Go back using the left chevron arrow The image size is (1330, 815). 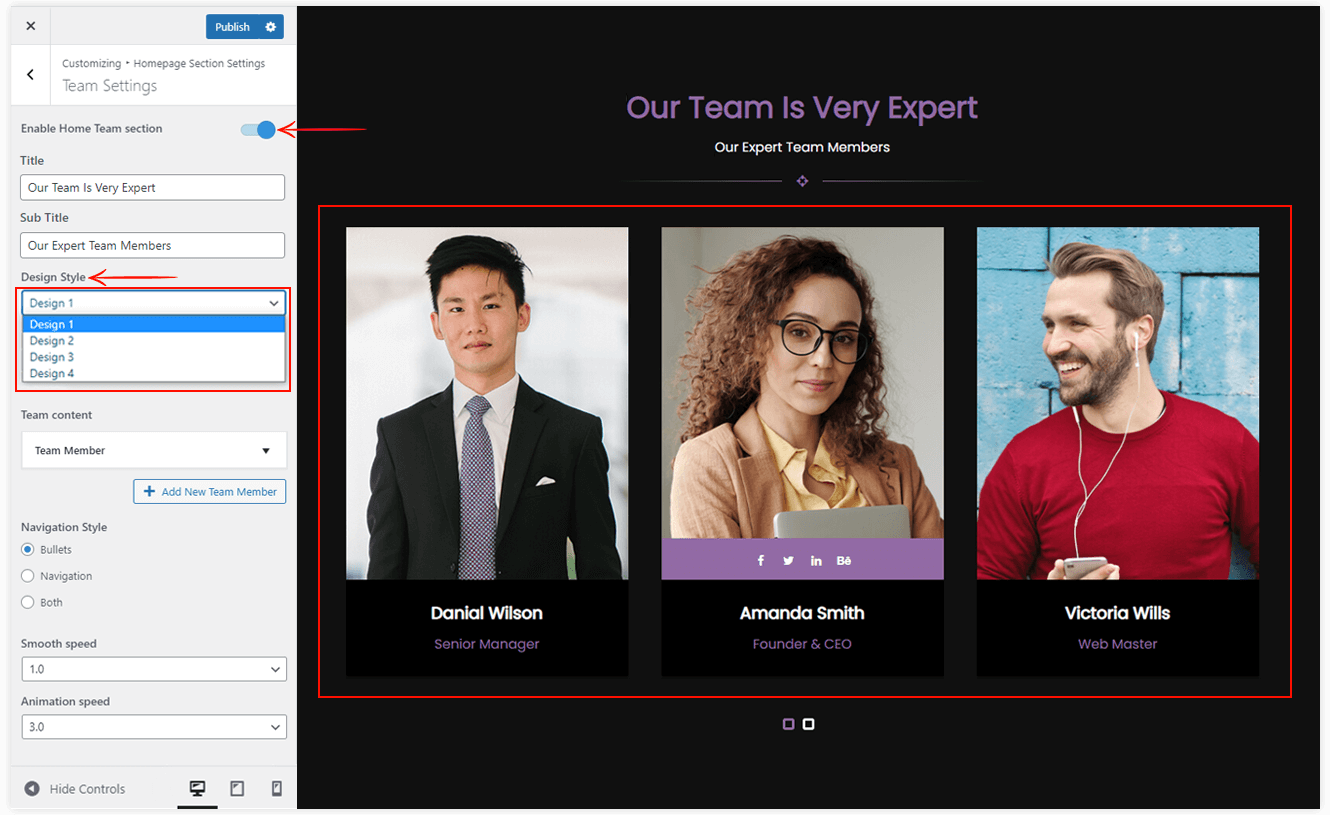30,74
